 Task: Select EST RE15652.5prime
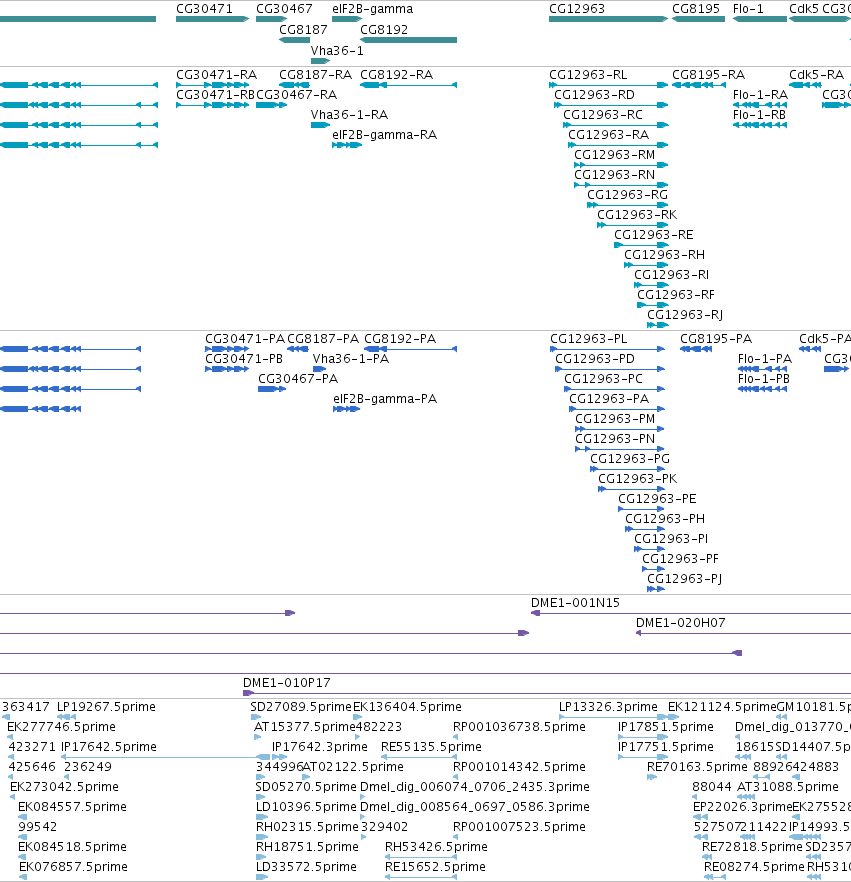(435, 867)
